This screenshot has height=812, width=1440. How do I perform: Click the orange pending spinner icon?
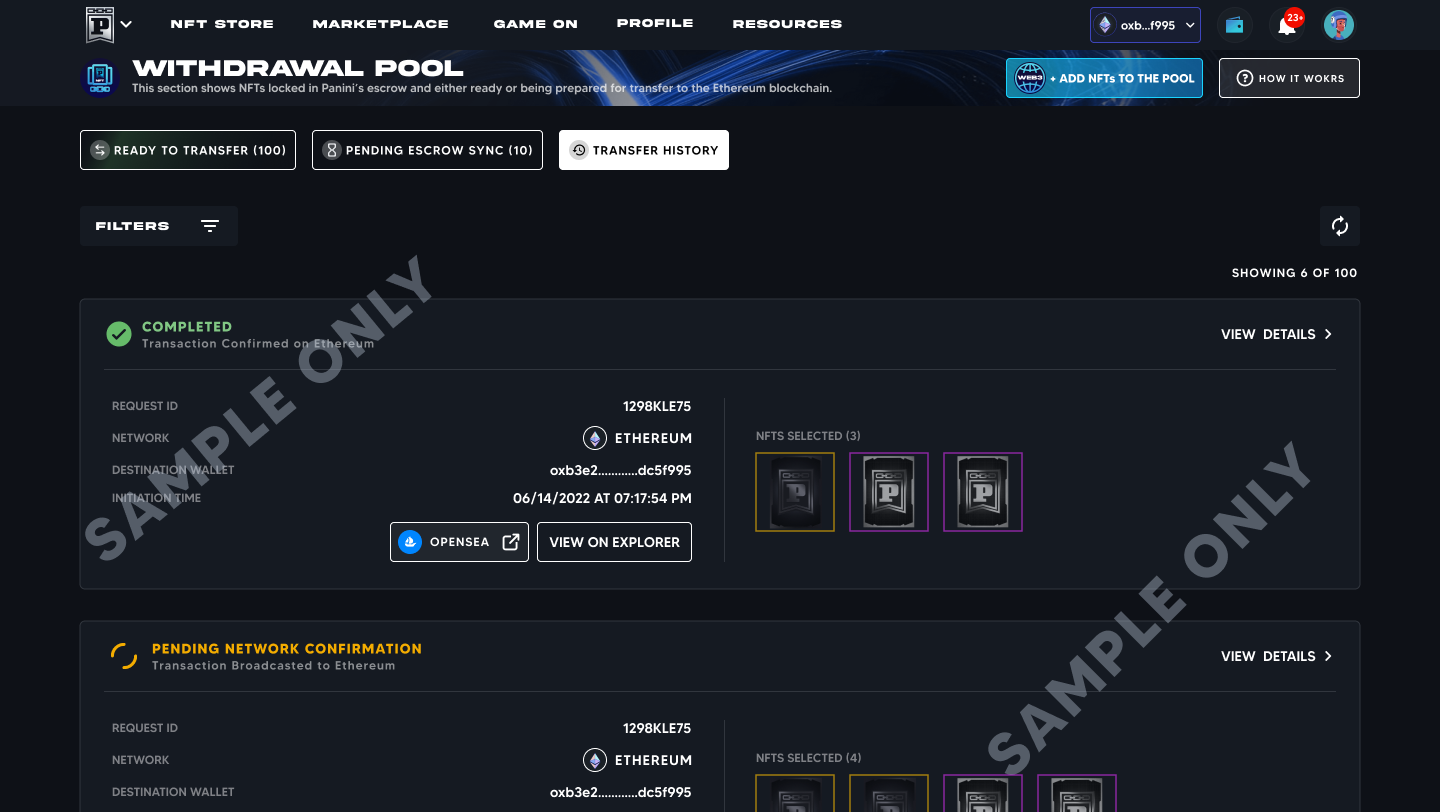point(124,656)
